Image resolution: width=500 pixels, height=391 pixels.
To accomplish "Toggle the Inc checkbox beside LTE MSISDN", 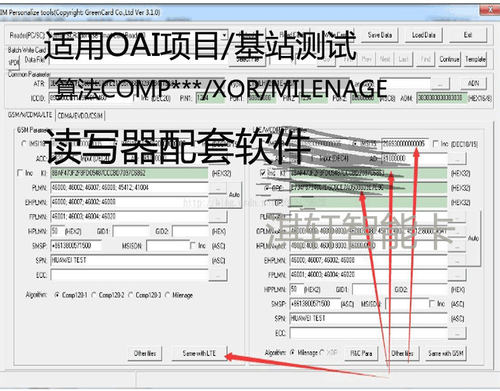I will pyautogui.click(x=432, y=304).
